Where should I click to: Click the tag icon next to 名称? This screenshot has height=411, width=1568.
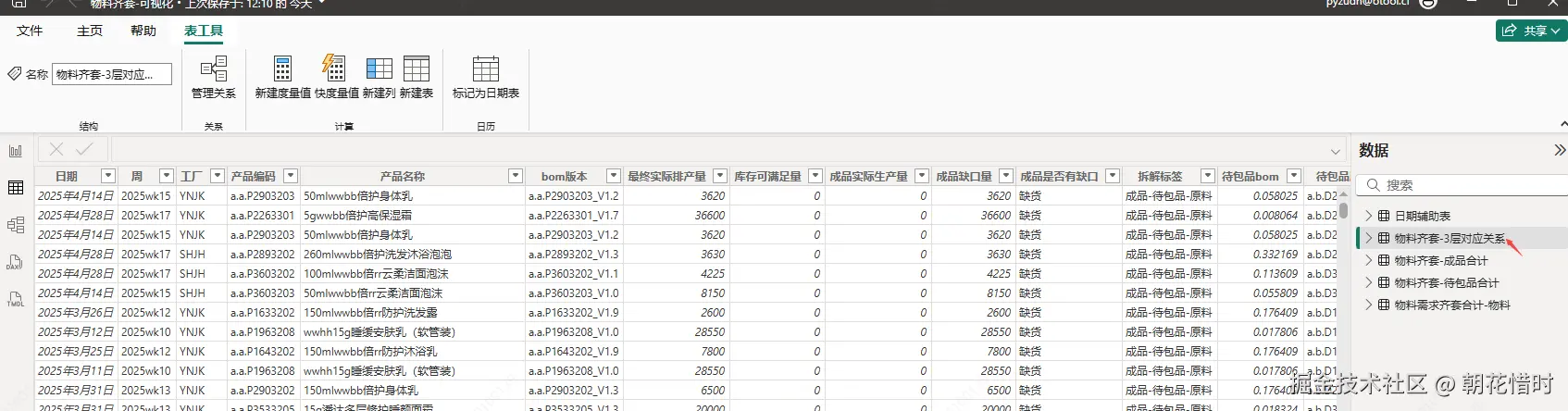coord(14,74)
